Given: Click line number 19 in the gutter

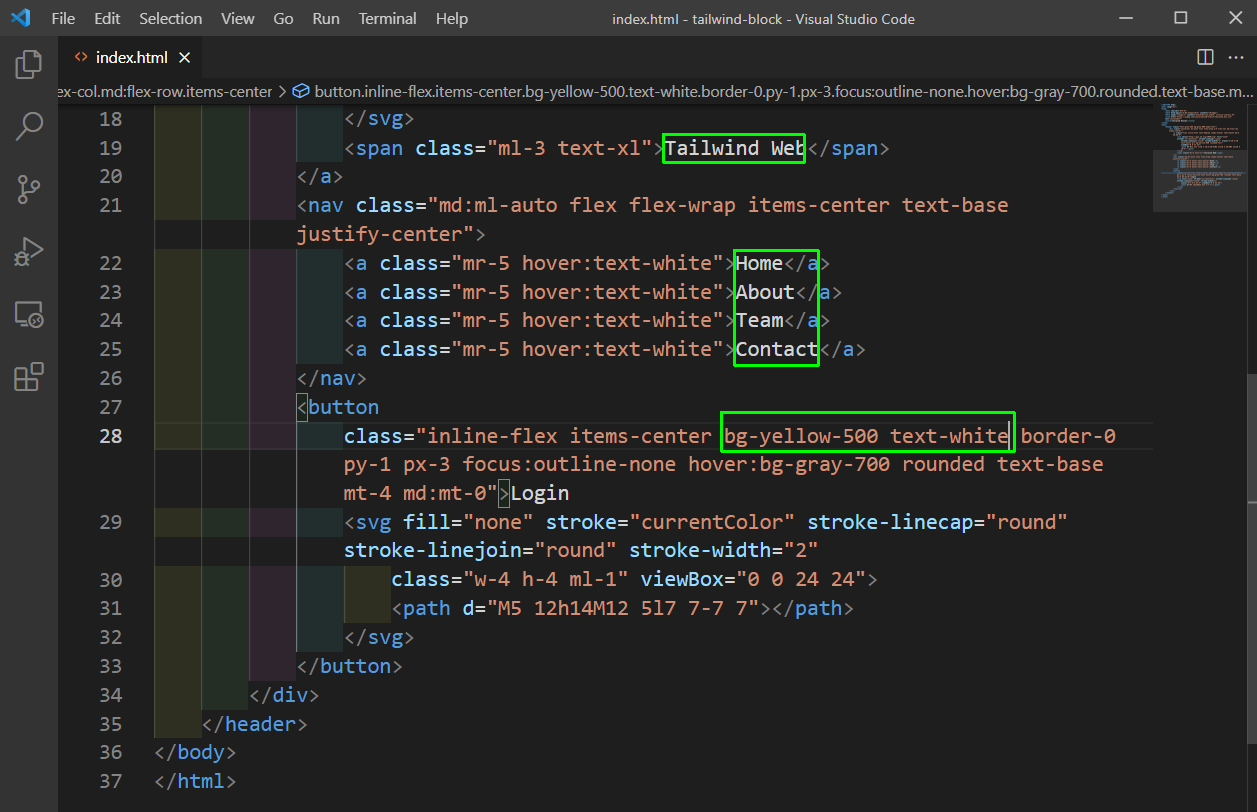Looking at the screenshot, I should [111, 148].
